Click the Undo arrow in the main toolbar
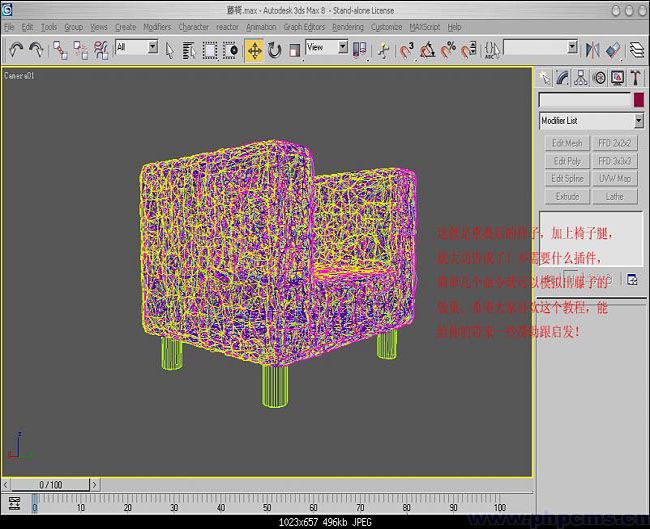 point(16,48)
